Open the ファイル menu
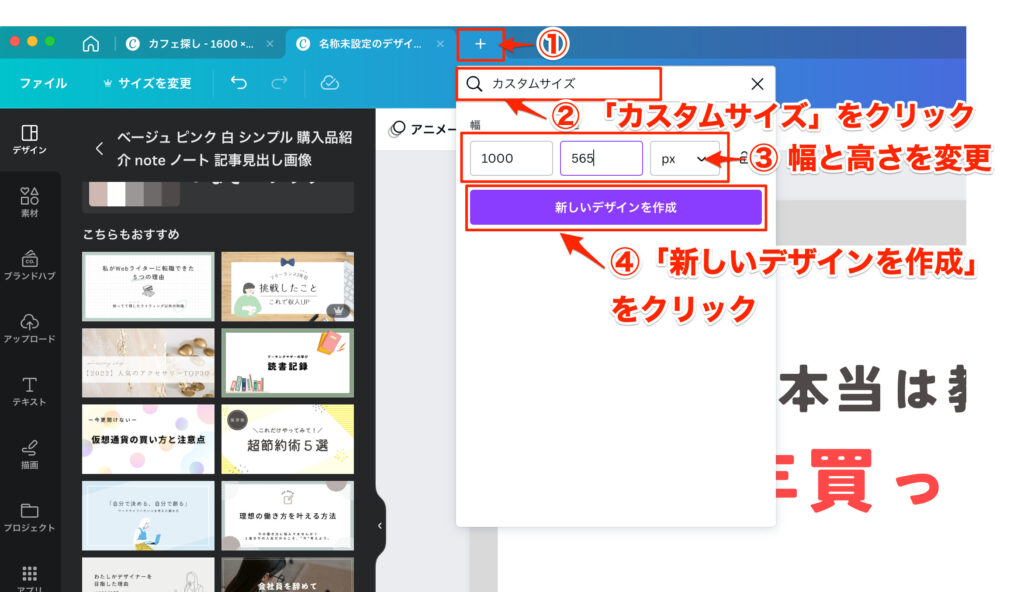The image size is (1024, 592). pos(43,83)
